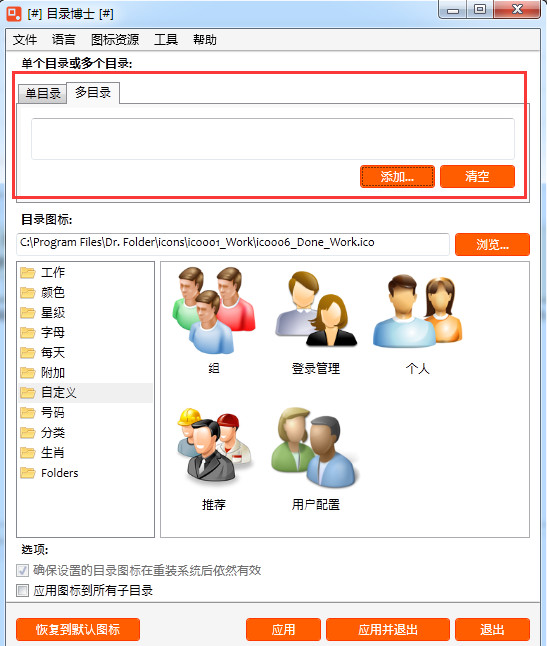Choose the 用户配置 user profile icon
Viewport: 547px width, 646px height.
click(x=316, y=447)
